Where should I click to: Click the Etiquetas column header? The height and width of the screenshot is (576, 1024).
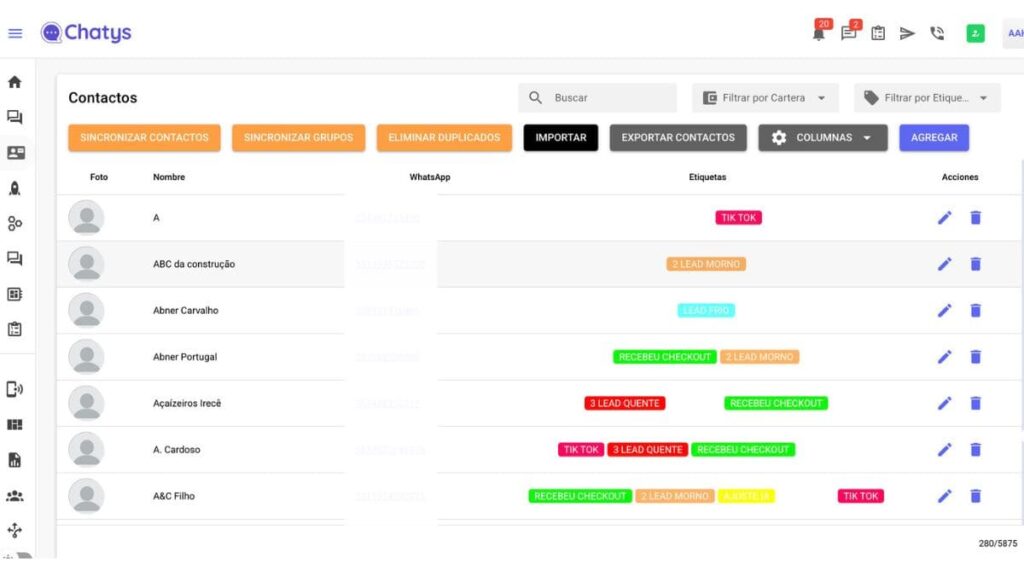[x=707, y=177]
